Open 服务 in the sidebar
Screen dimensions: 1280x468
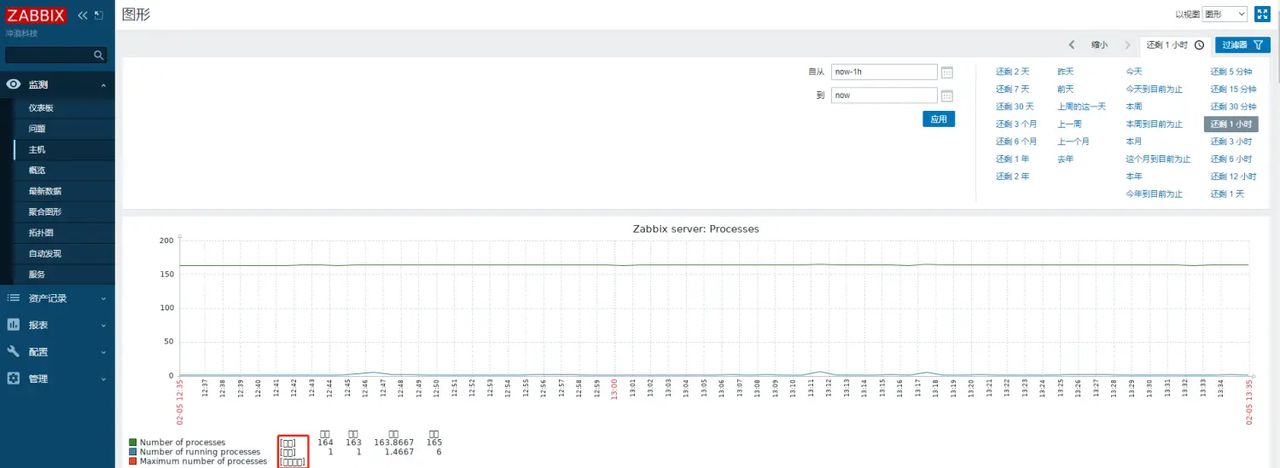click(36, 274)
